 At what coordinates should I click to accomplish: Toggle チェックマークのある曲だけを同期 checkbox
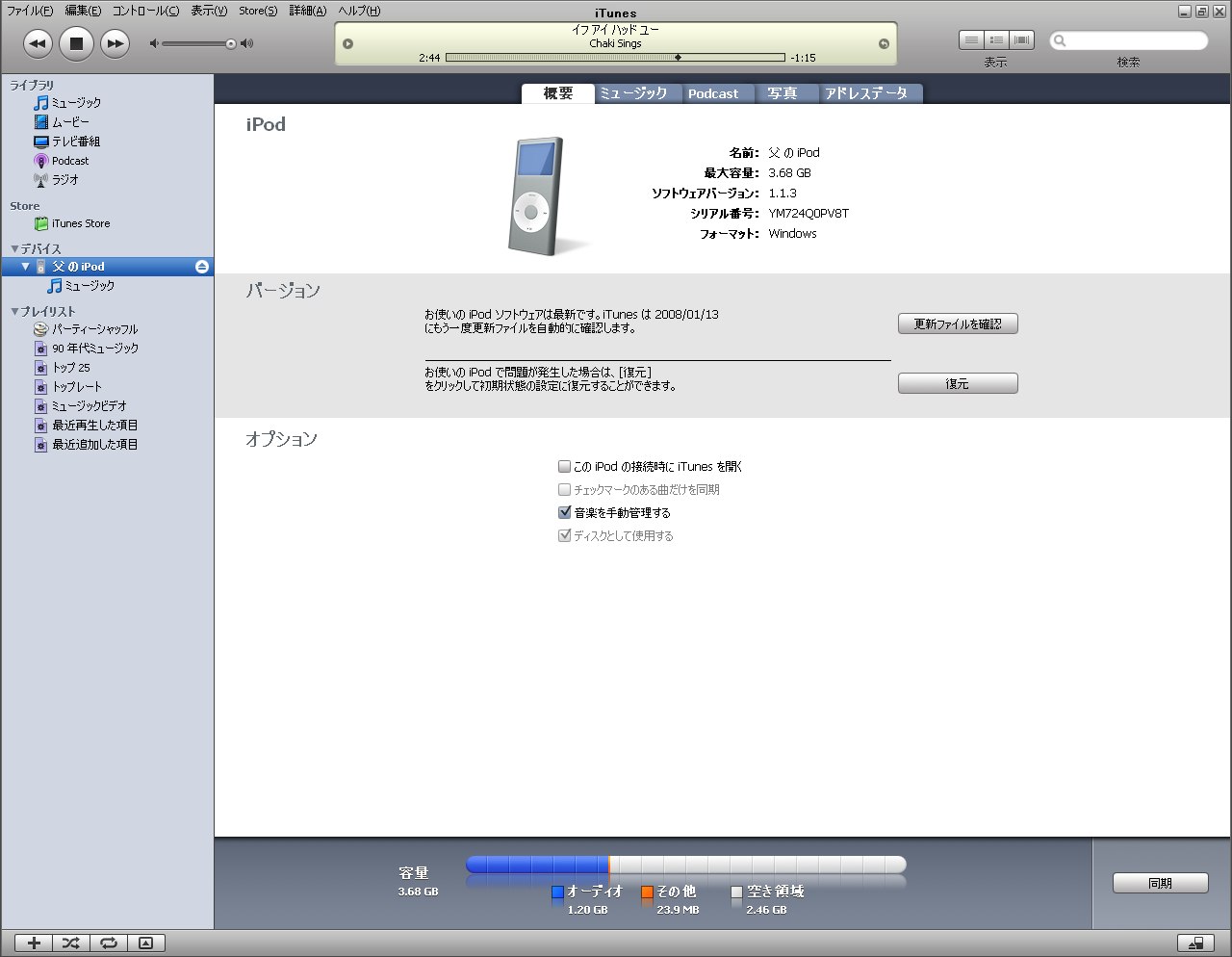click(565, 489)
